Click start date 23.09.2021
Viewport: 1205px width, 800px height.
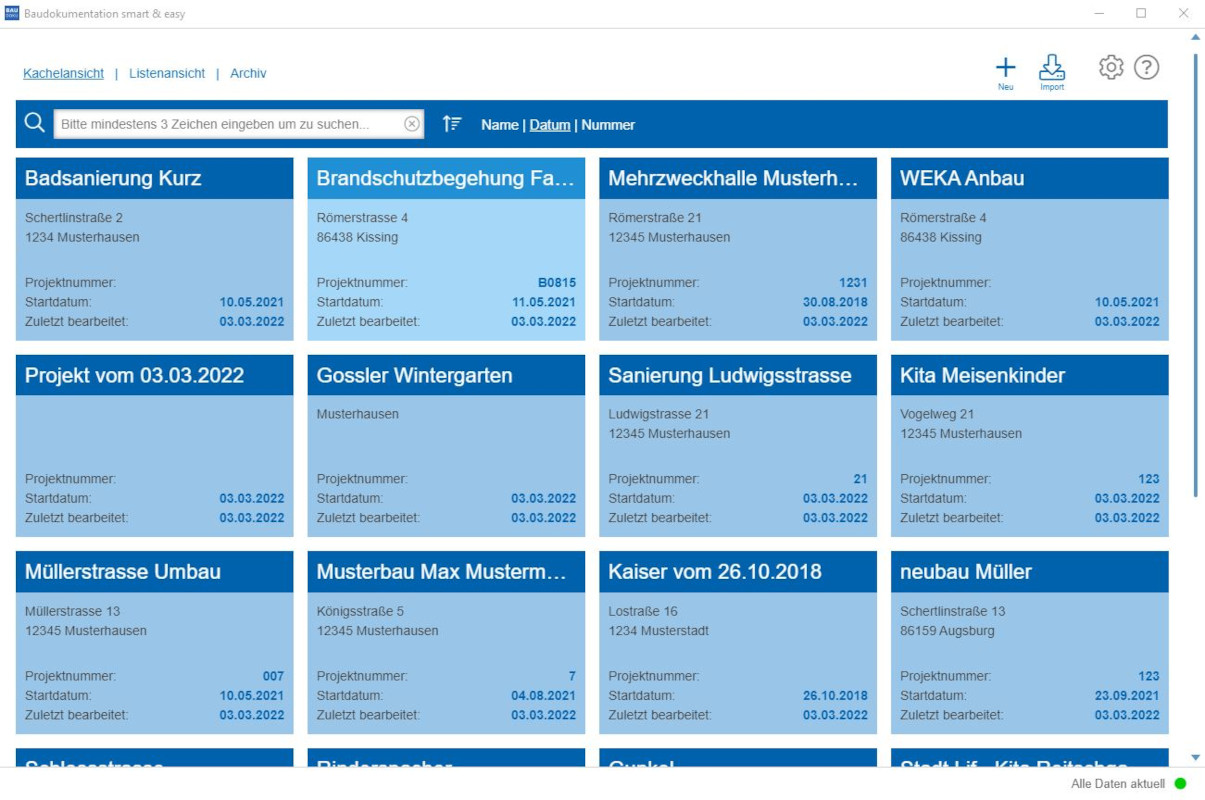tap(1127, 695)
